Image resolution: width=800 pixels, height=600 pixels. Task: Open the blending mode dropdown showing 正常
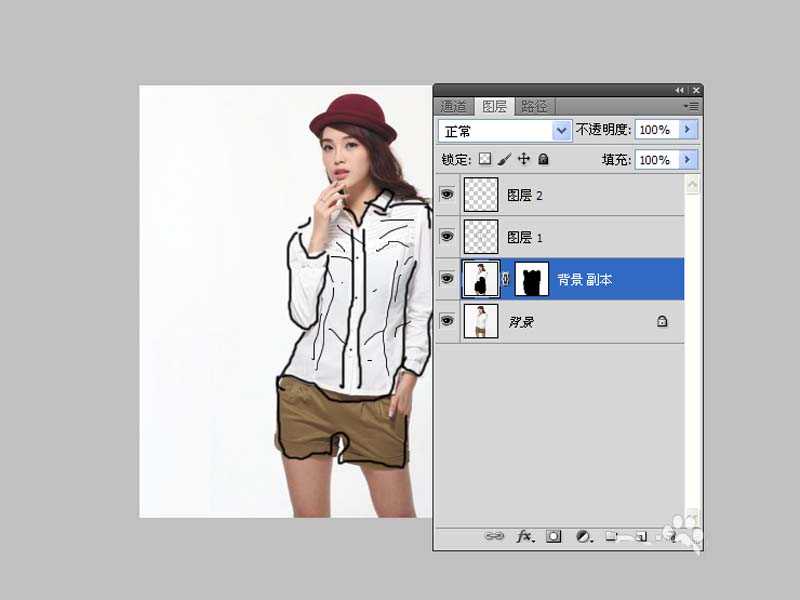[x=503, y=130]
